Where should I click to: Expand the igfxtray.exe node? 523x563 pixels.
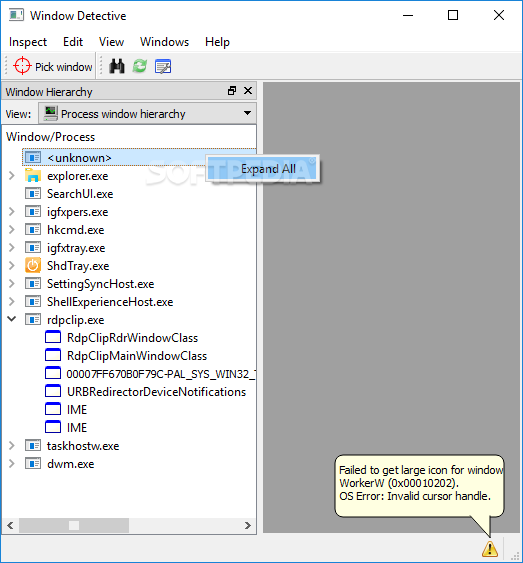12,247
